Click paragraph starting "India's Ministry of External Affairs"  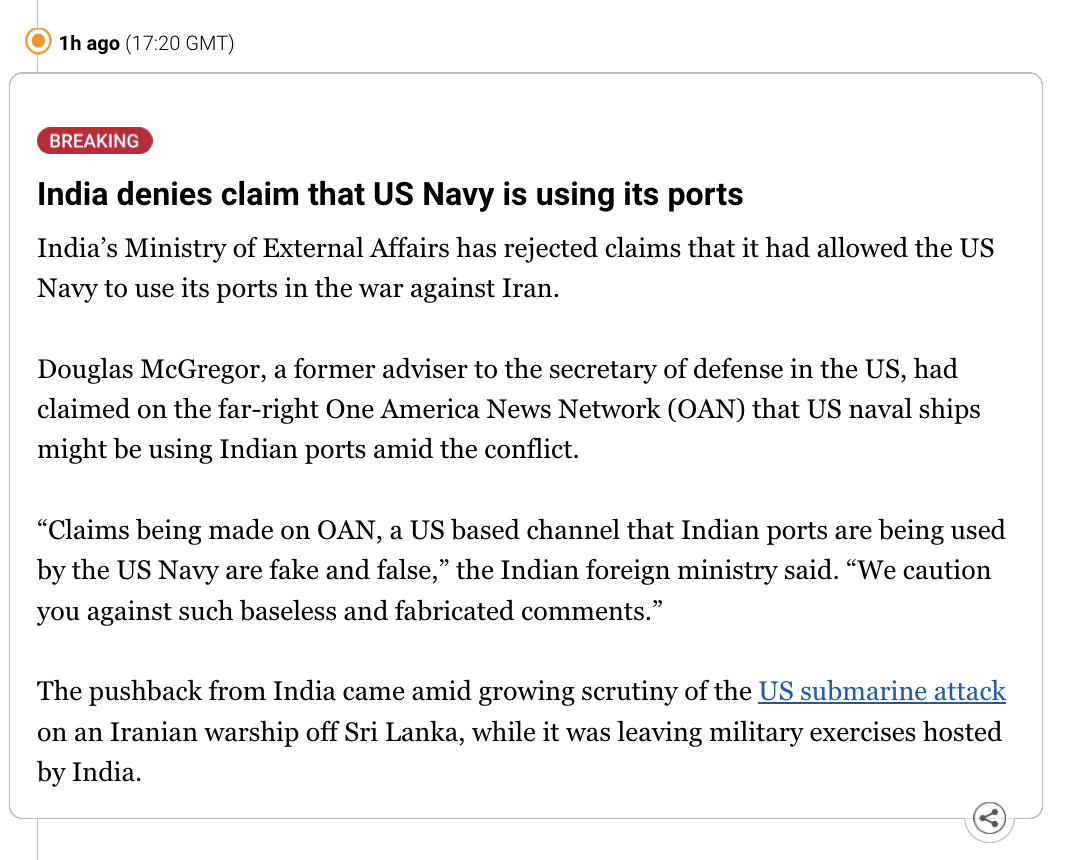[515, 268]
